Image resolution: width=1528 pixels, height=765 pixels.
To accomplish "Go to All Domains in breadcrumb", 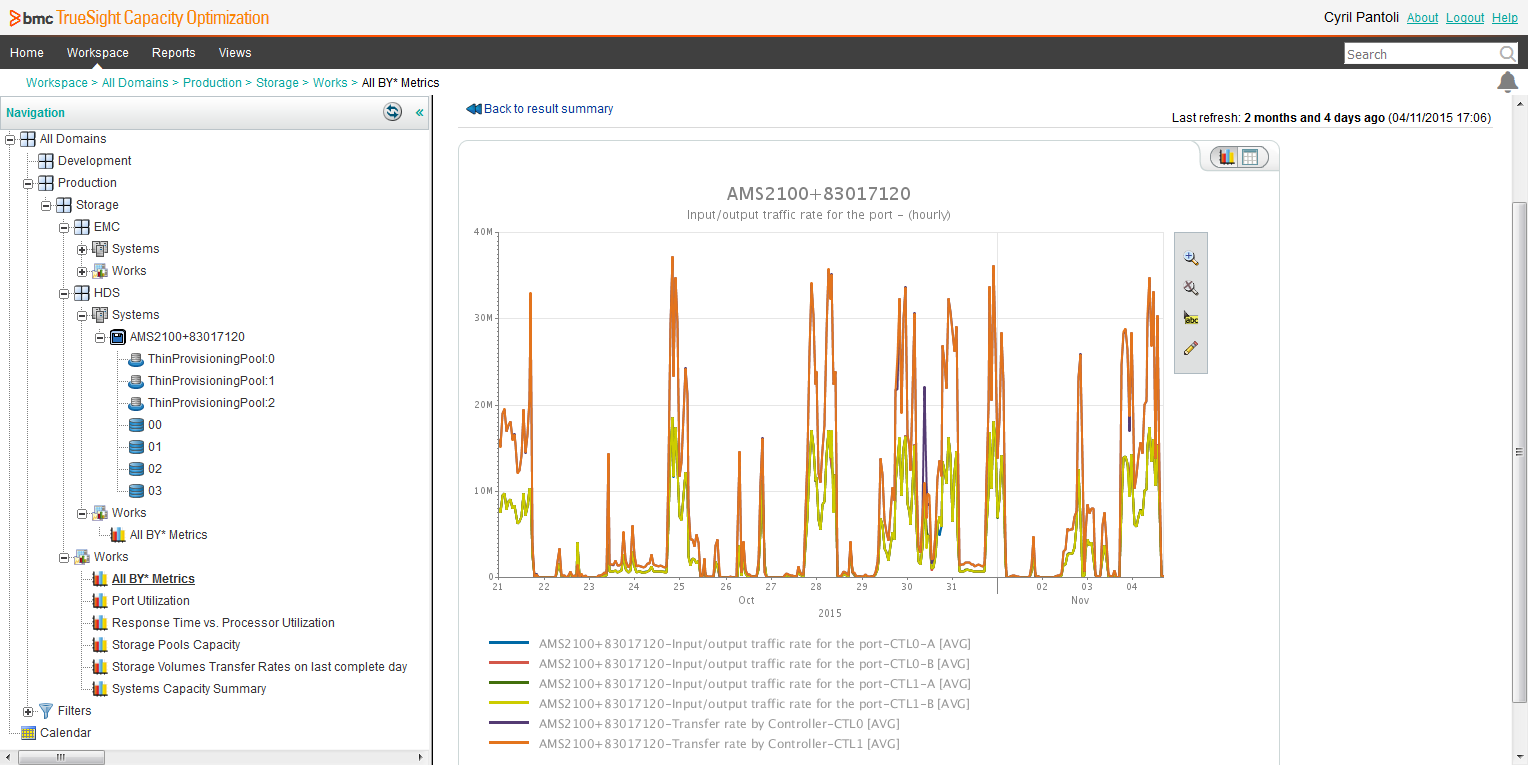I will pyautogui.click(x=135, y=83).
